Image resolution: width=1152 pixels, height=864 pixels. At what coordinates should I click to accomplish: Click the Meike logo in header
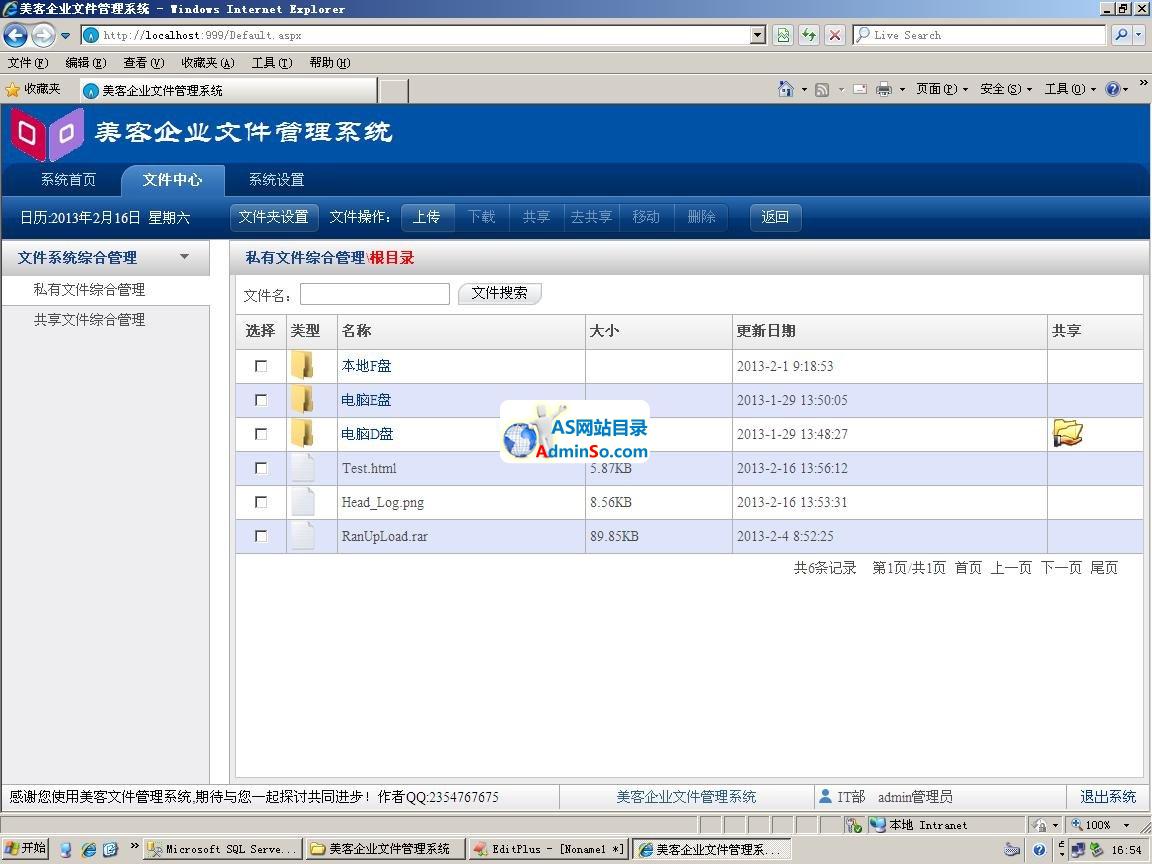coord(48,134)
